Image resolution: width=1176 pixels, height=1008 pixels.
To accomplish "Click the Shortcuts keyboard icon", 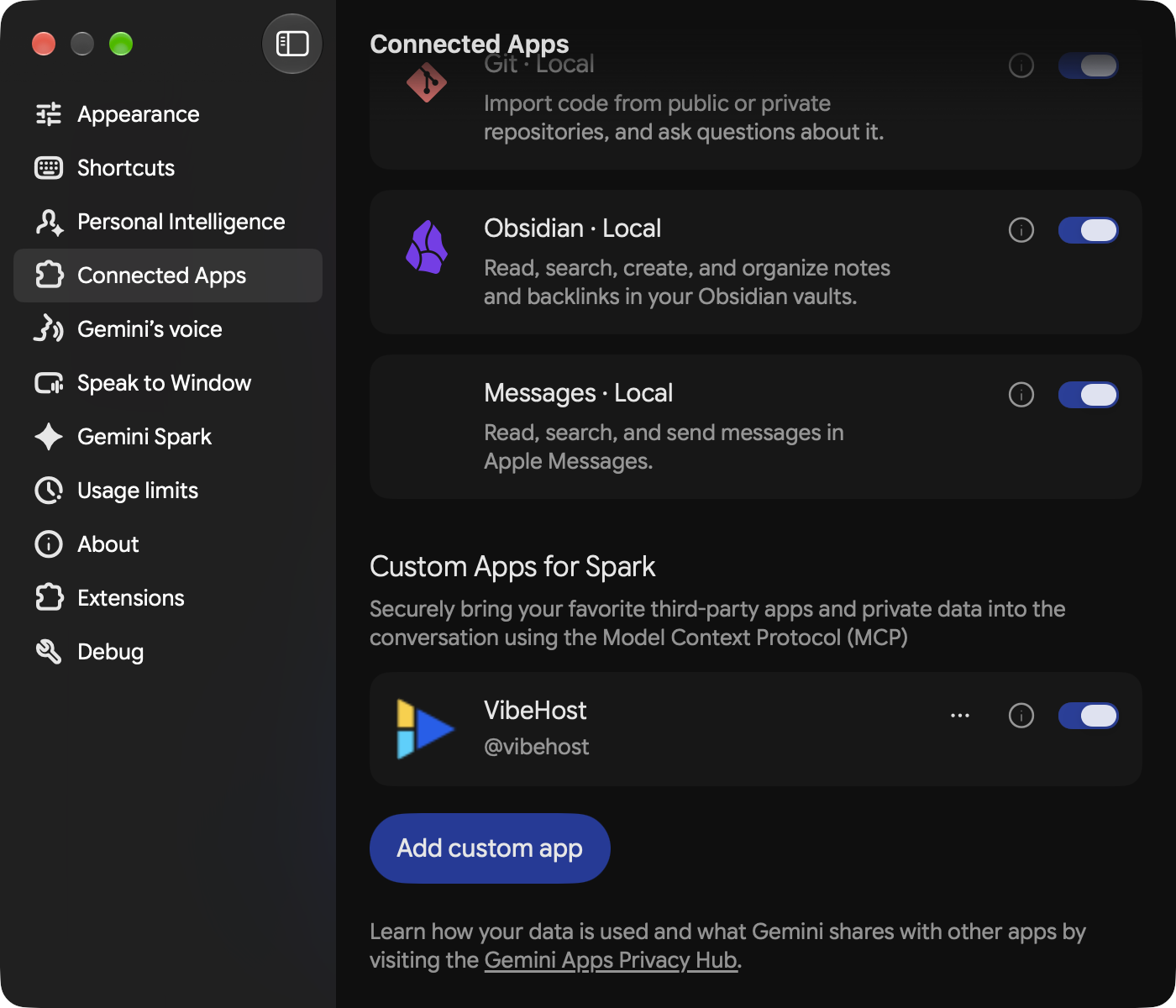I will (x=49, y=168).
